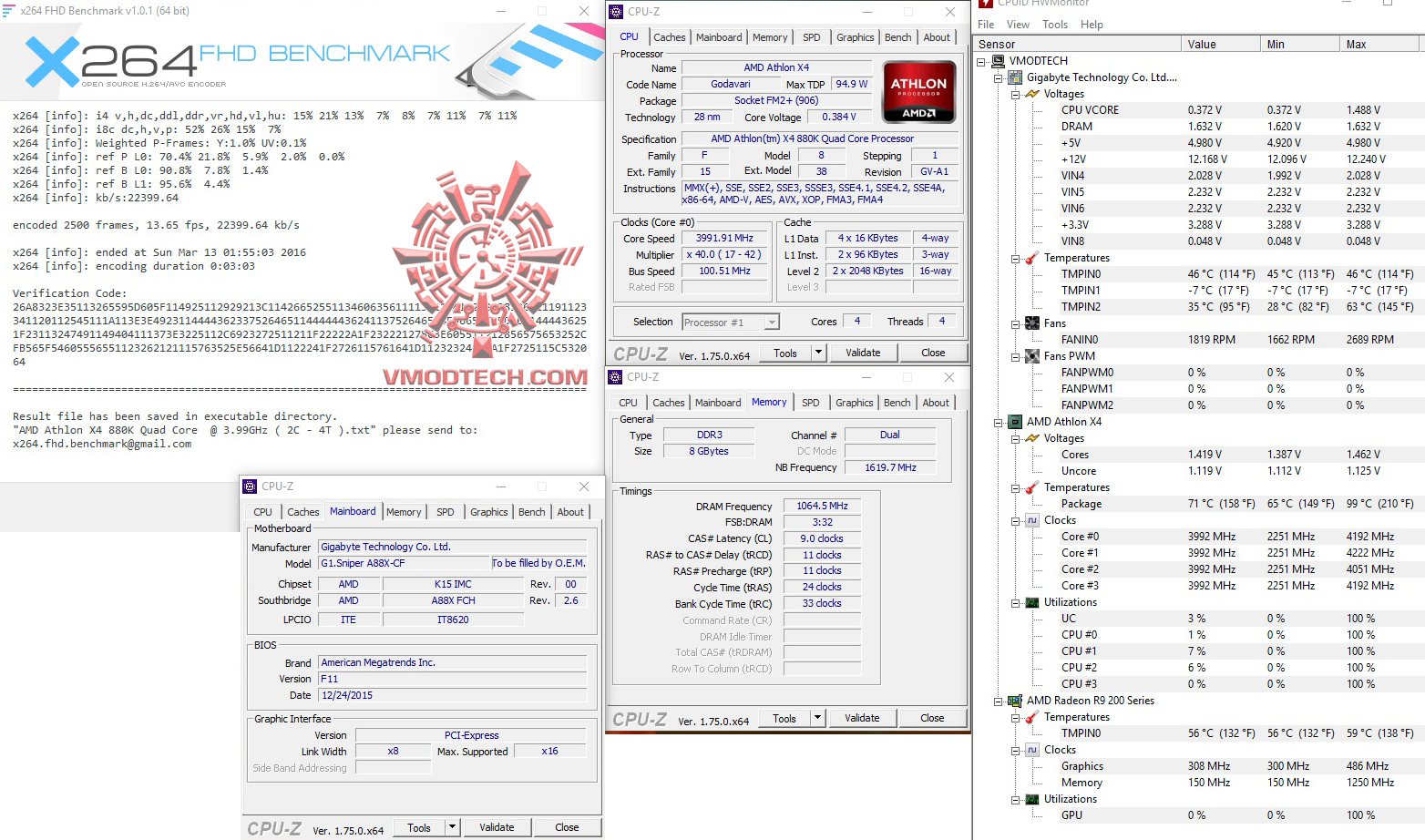The height and width of the screenshot is (840, 1425).
Task: Click title bar icon of CPU-Z Memory-tab window
Action: pyautogui.click(x=616, y=377)
